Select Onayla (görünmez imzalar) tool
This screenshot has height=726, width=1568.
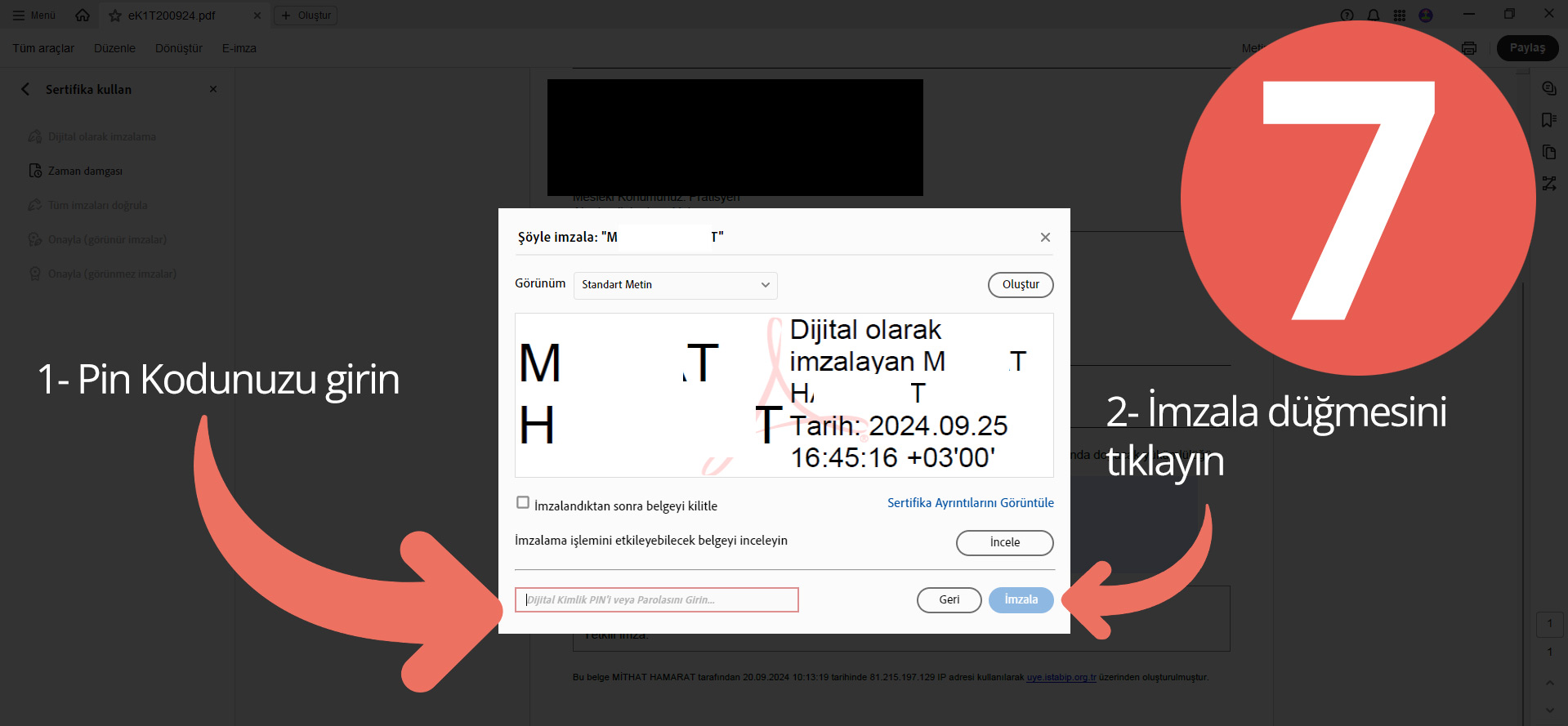pos(102,274)
